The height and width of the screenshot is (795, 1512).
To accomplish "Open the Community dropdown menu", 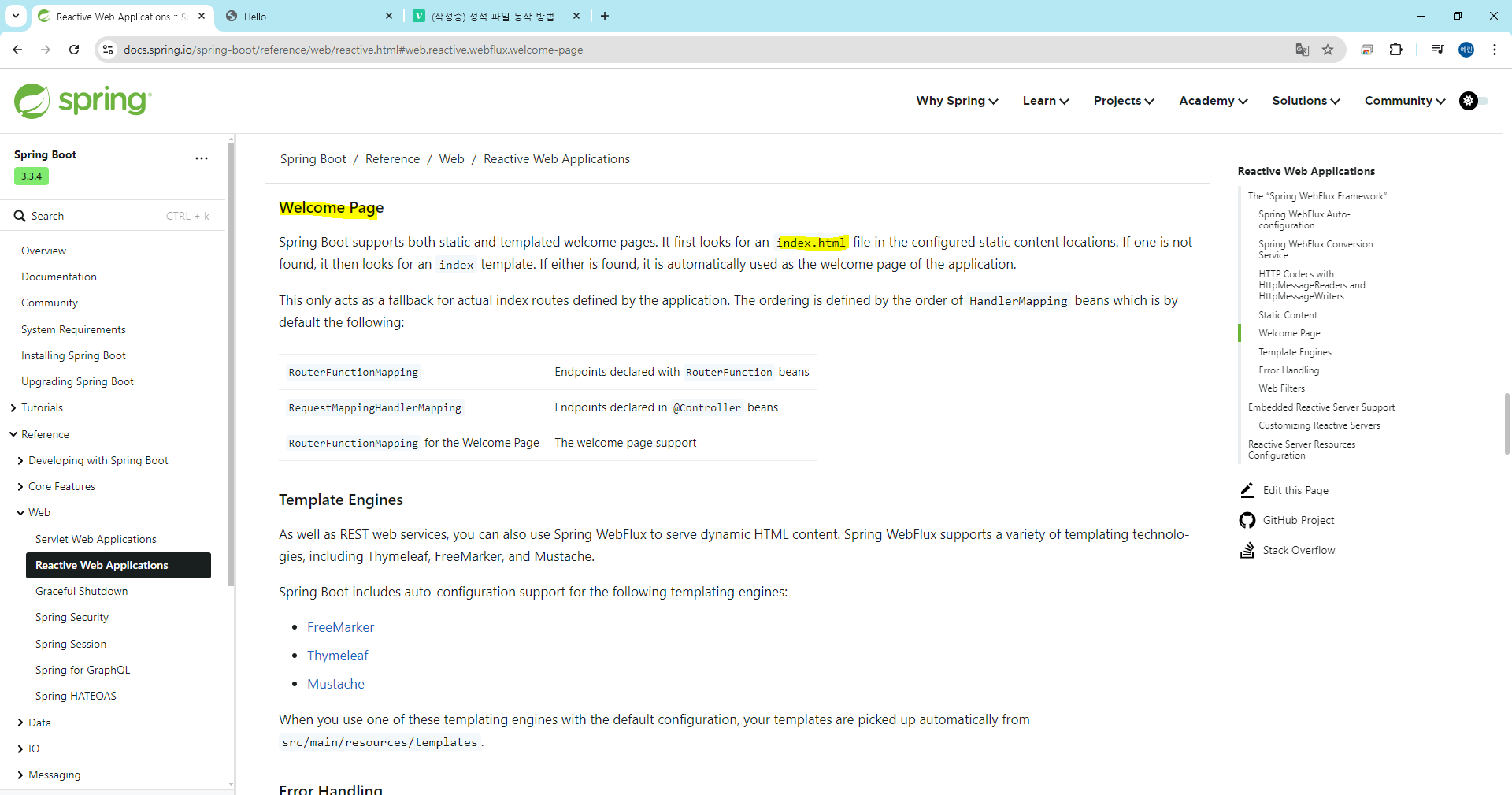I will 1405,101.
